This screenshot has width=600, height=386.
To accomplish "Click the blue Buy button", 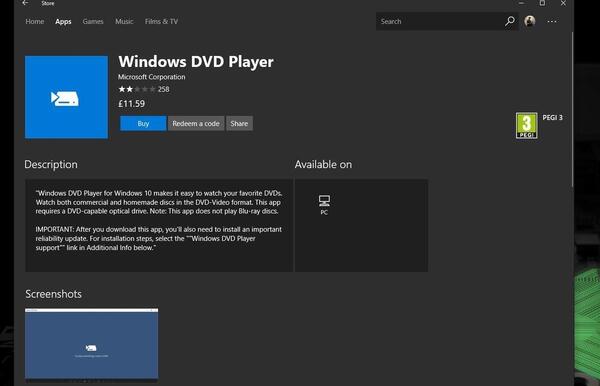I will pos(143,123).
